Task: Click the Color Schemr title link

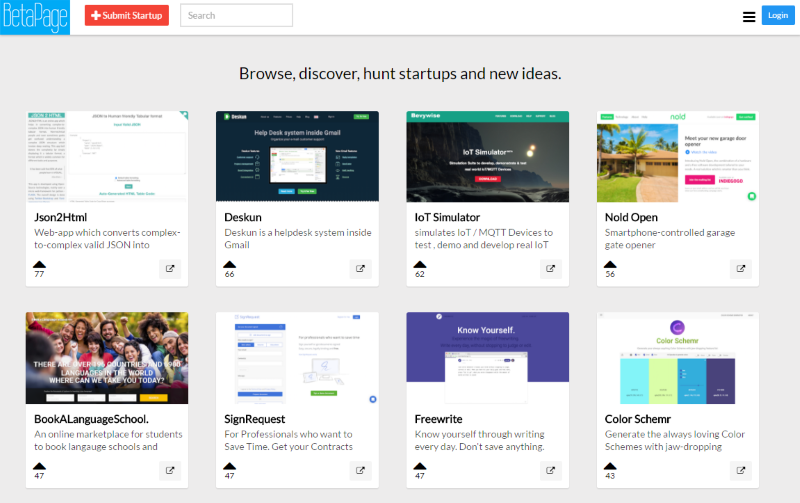Action: tap(638, 419)
